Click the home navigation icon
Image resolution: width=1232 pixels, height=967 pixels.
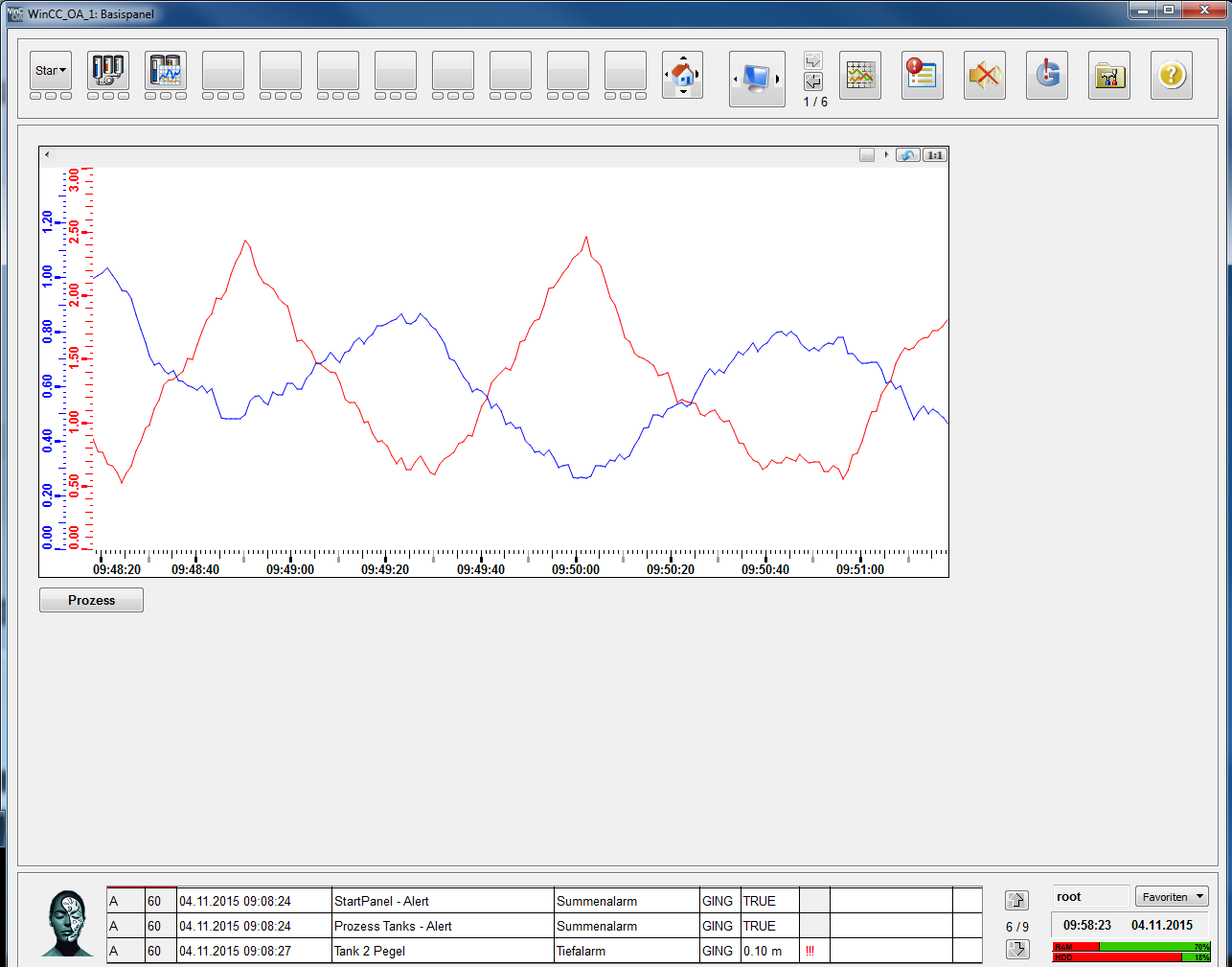point(683,75)
